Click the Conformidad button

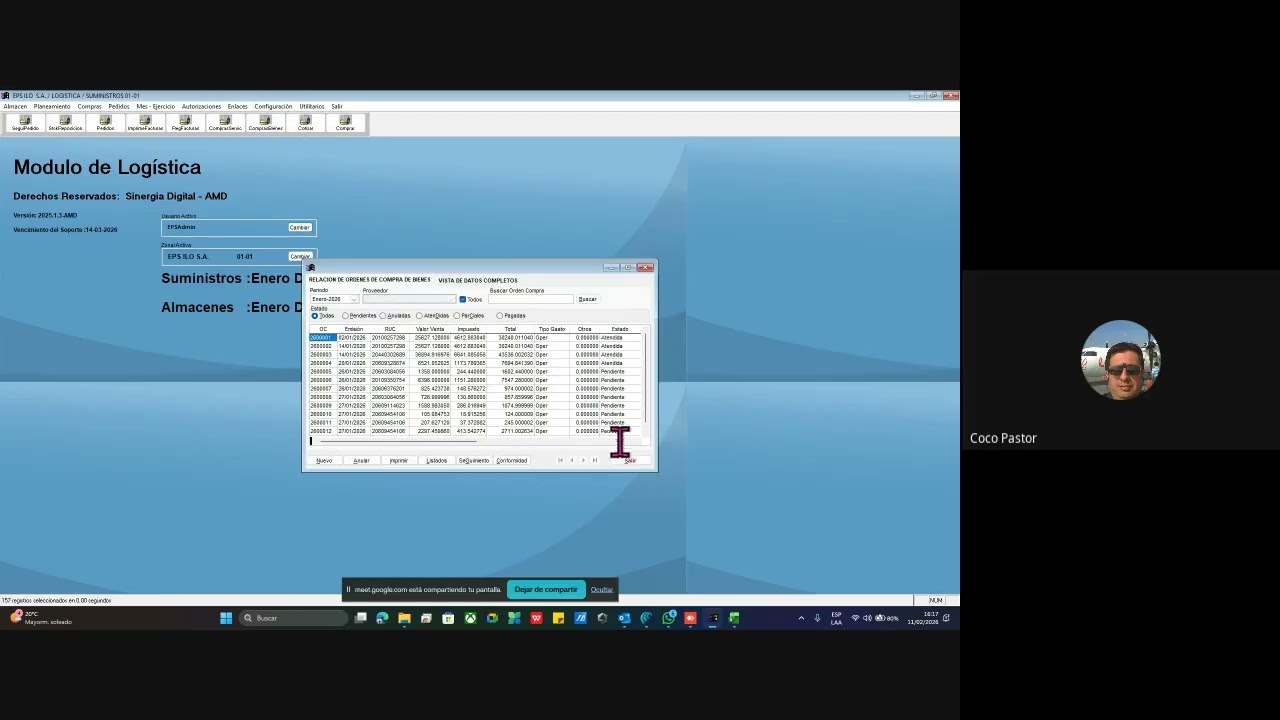(511, 460)
